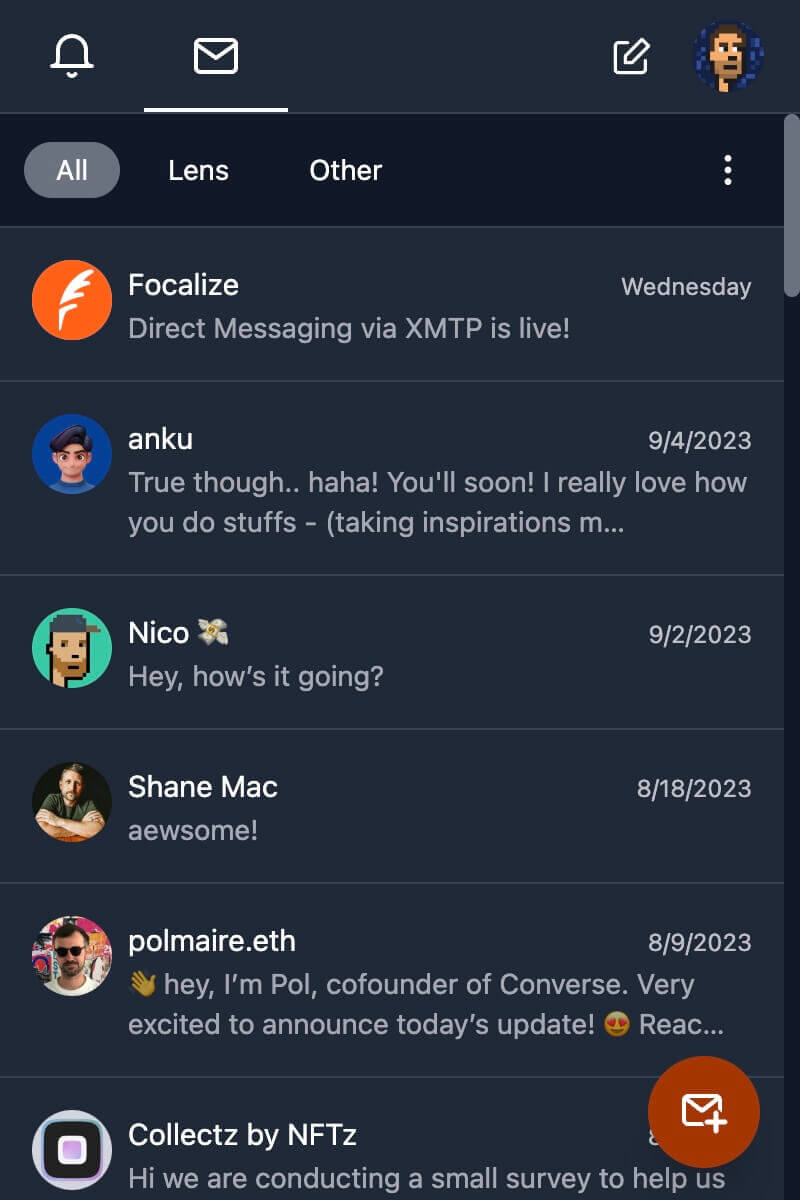Click Shane Mac's profile photo

click(72, 802)
